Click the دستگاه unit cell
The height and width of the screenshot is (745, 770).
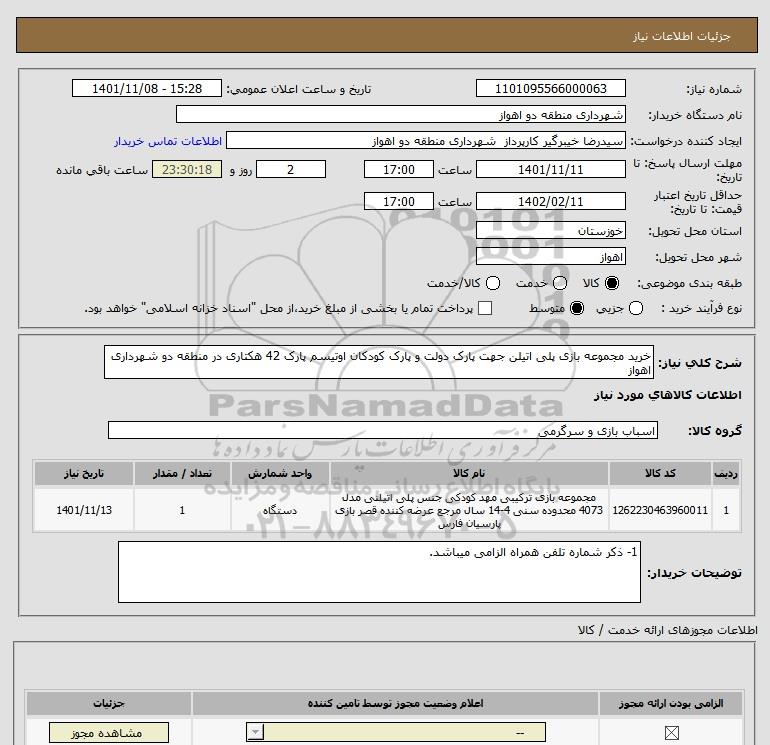tap(280, 510)
